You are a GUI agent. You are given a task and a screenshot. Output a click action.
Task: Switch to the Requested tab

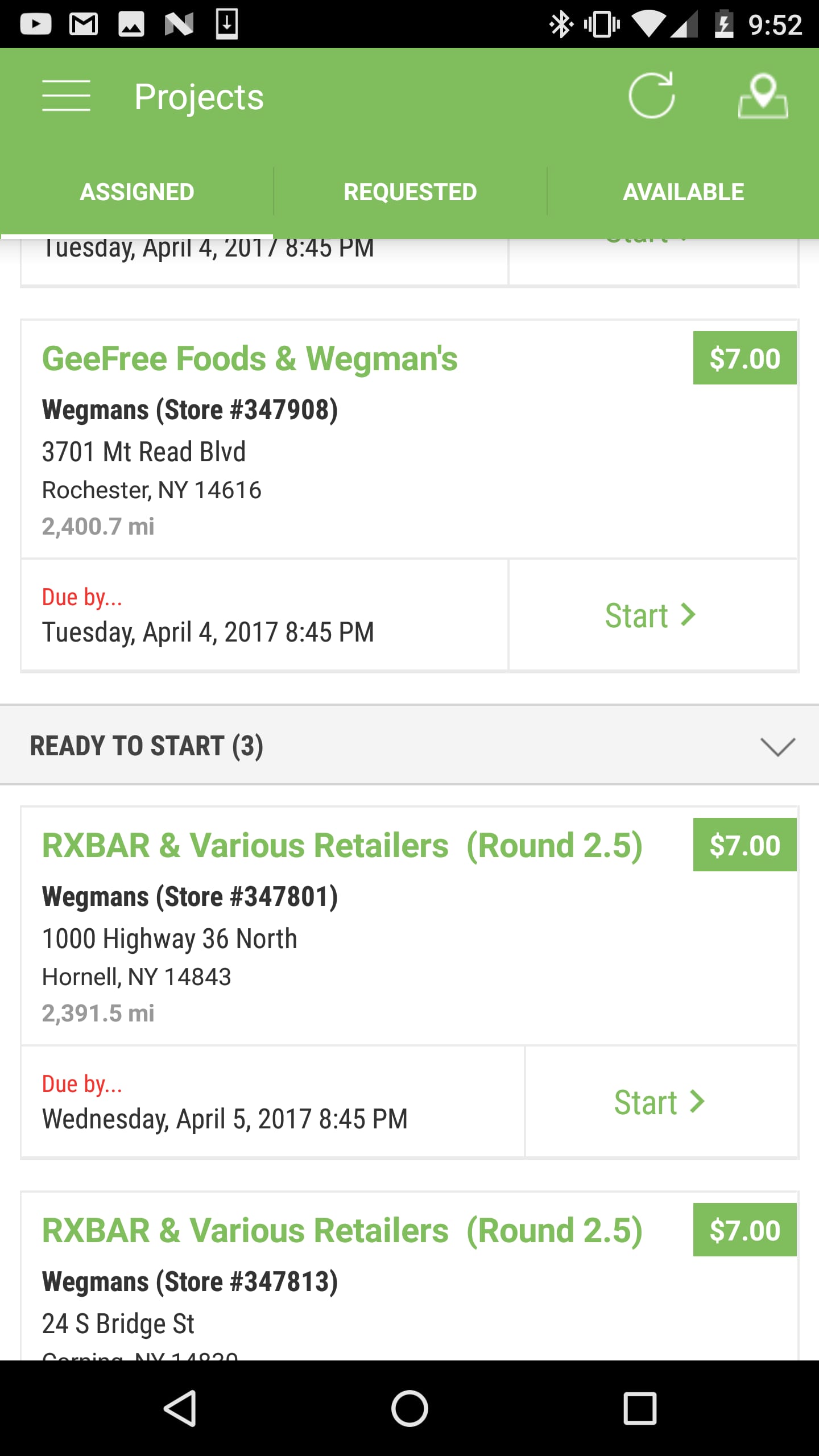[x=410, y=192]
